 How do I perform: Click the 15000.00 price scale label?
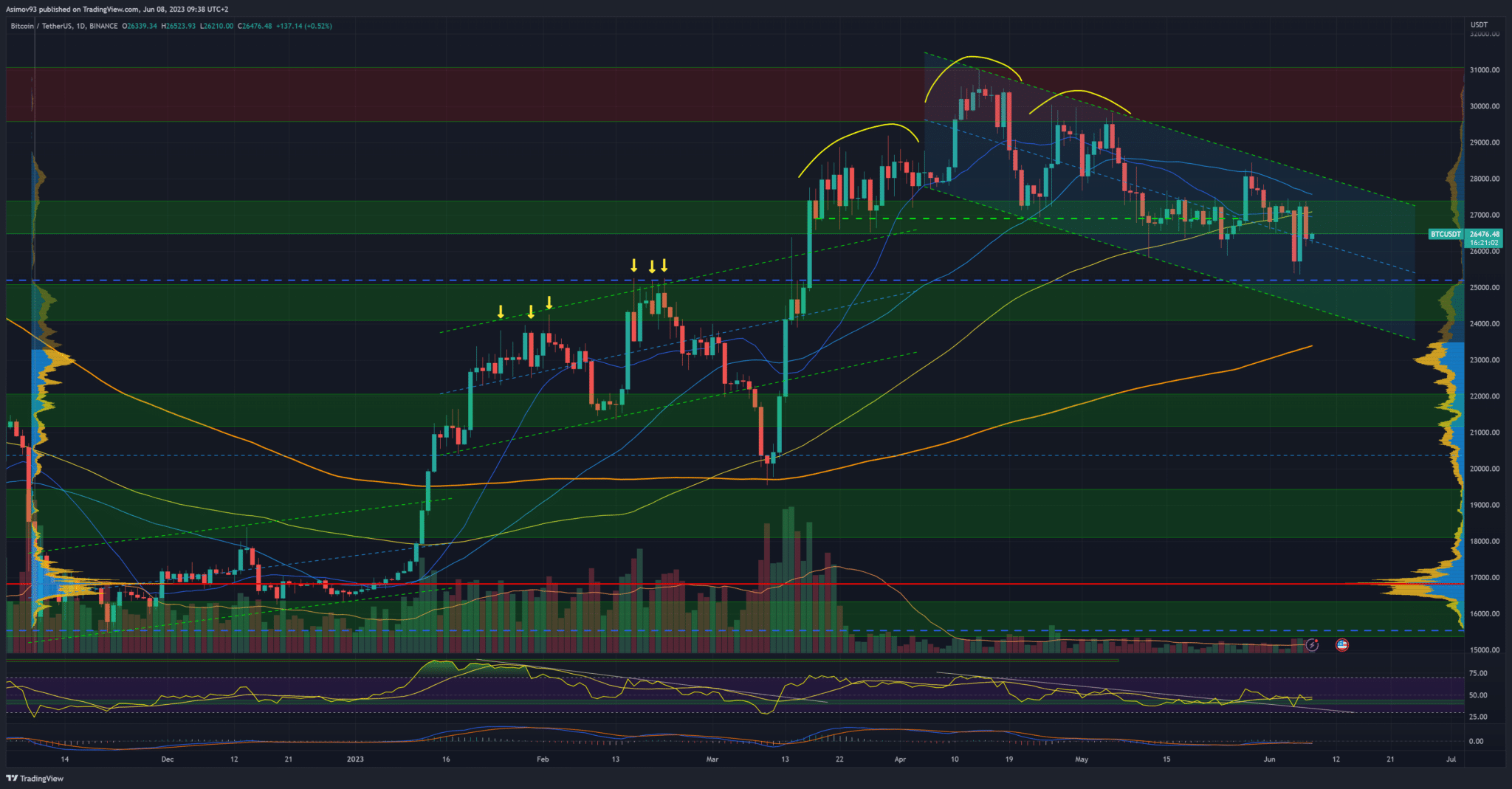(1485, 650)
